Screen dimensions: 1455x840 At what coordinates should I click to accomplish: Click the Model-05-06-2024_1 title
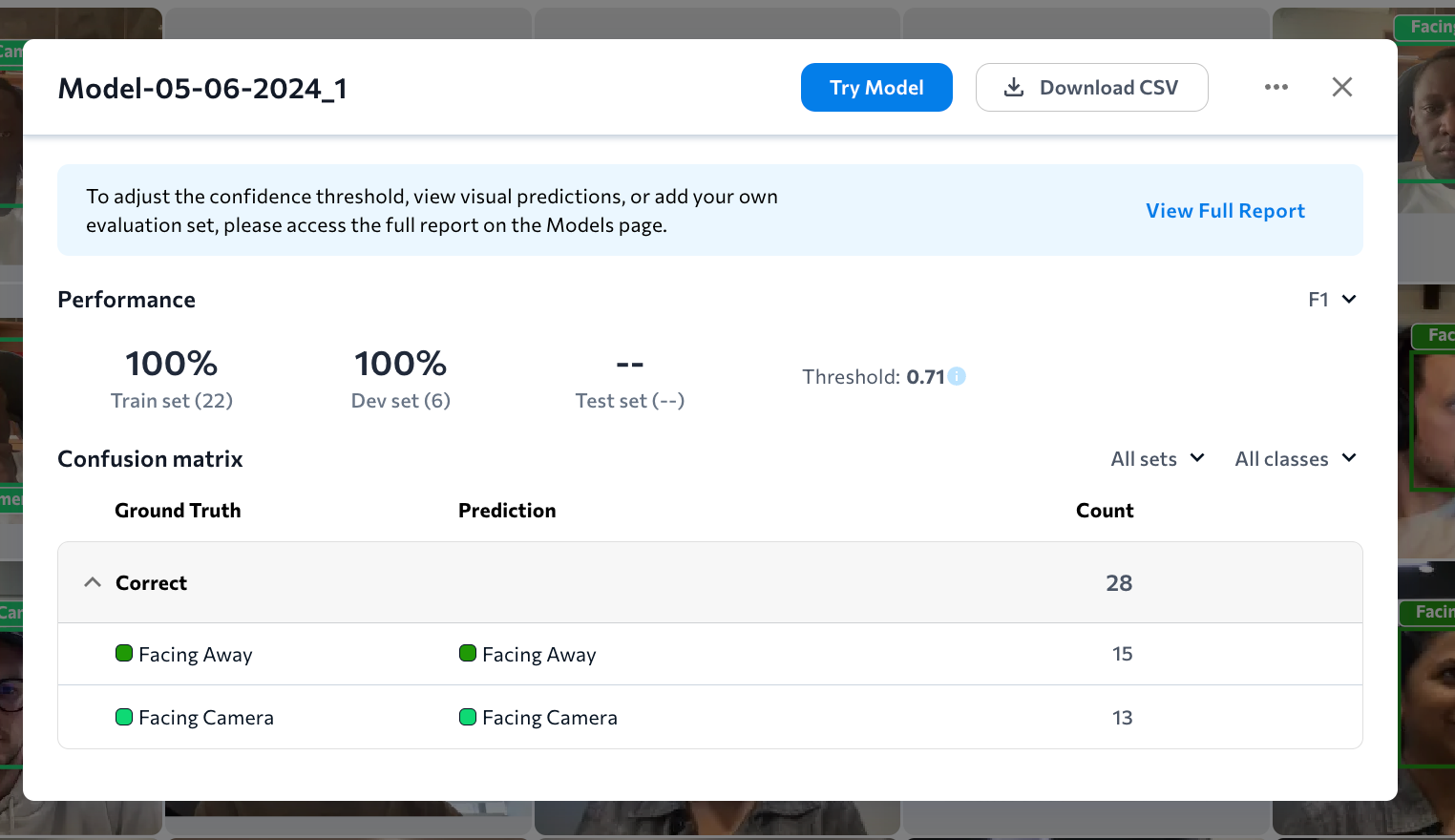click(202, 89)
